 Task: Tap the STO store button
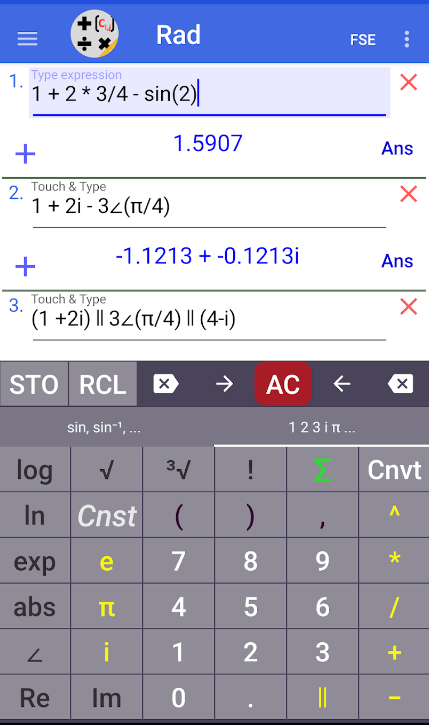pyautogui.click(x=34, y=384)
